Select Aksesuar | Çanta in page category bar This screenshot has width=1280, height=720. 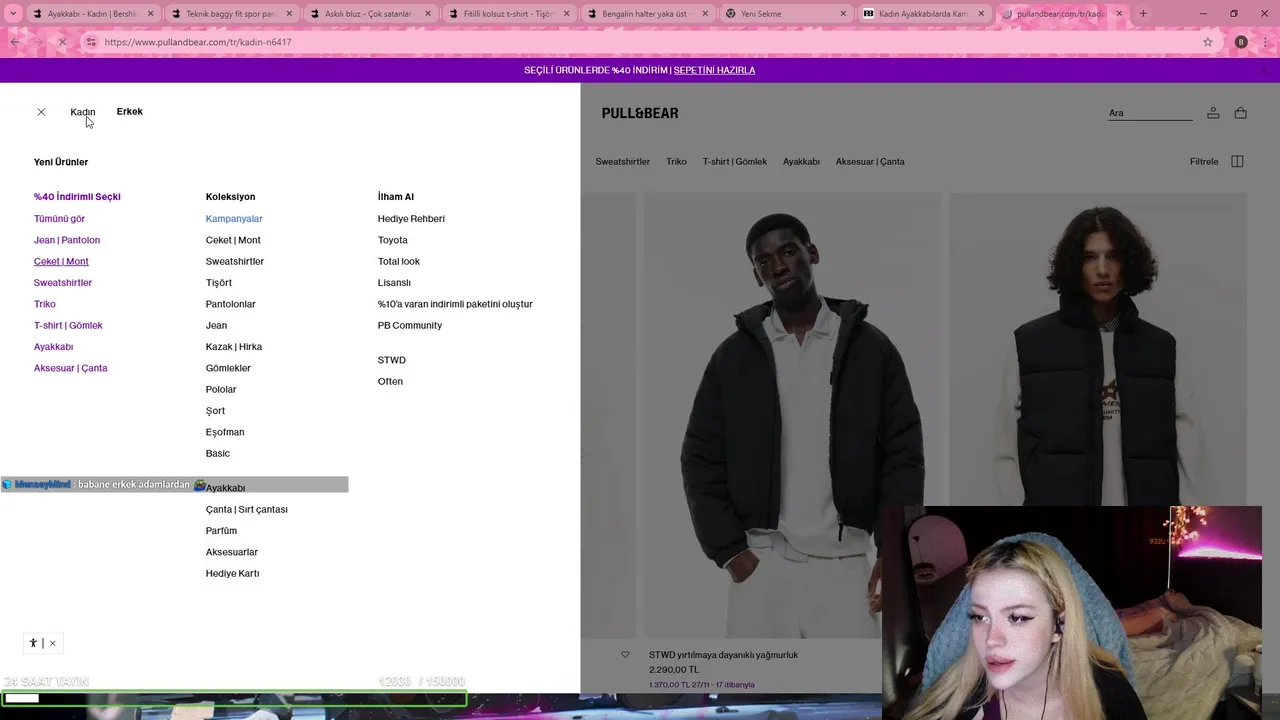coord(870,161)
